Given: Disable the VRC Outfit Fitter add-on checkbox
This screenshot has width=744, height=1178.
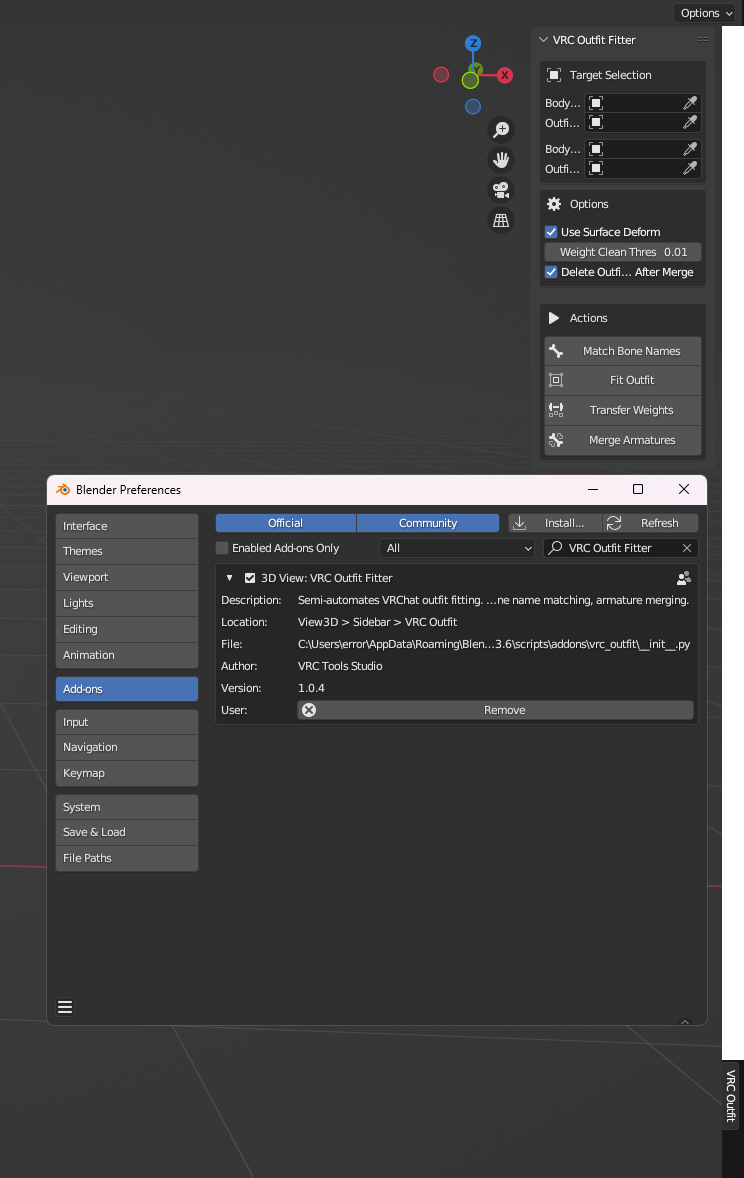Looking at the screenshot, I should pyautogui.click(x=250, y=578).
